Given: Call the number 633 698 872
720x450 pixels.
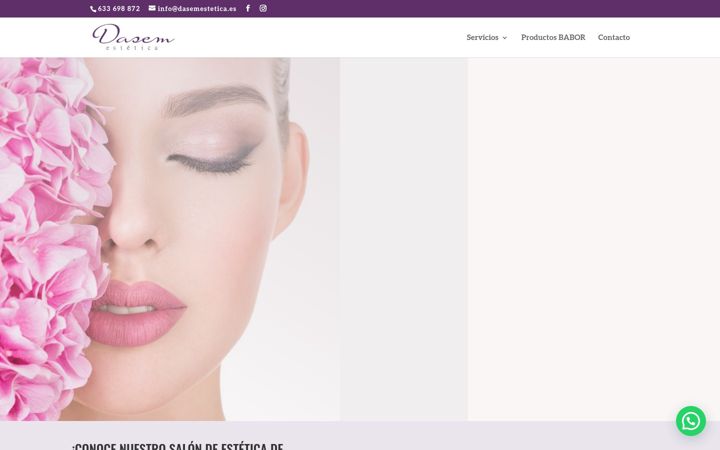Looking at the screenshot, I should coord(118,9).
